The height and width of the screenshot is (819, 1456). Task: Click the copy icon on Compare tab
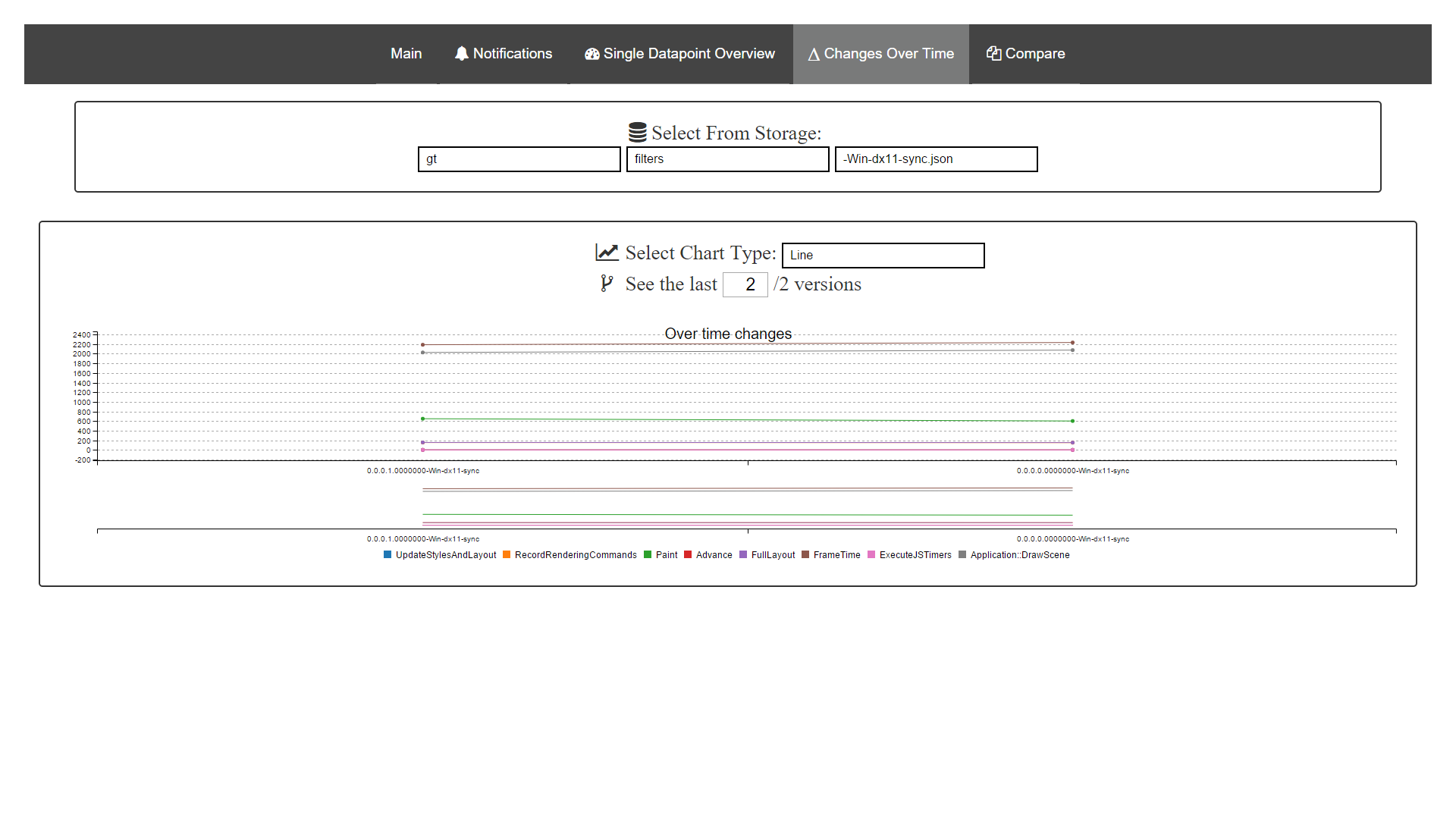[993, 53]
